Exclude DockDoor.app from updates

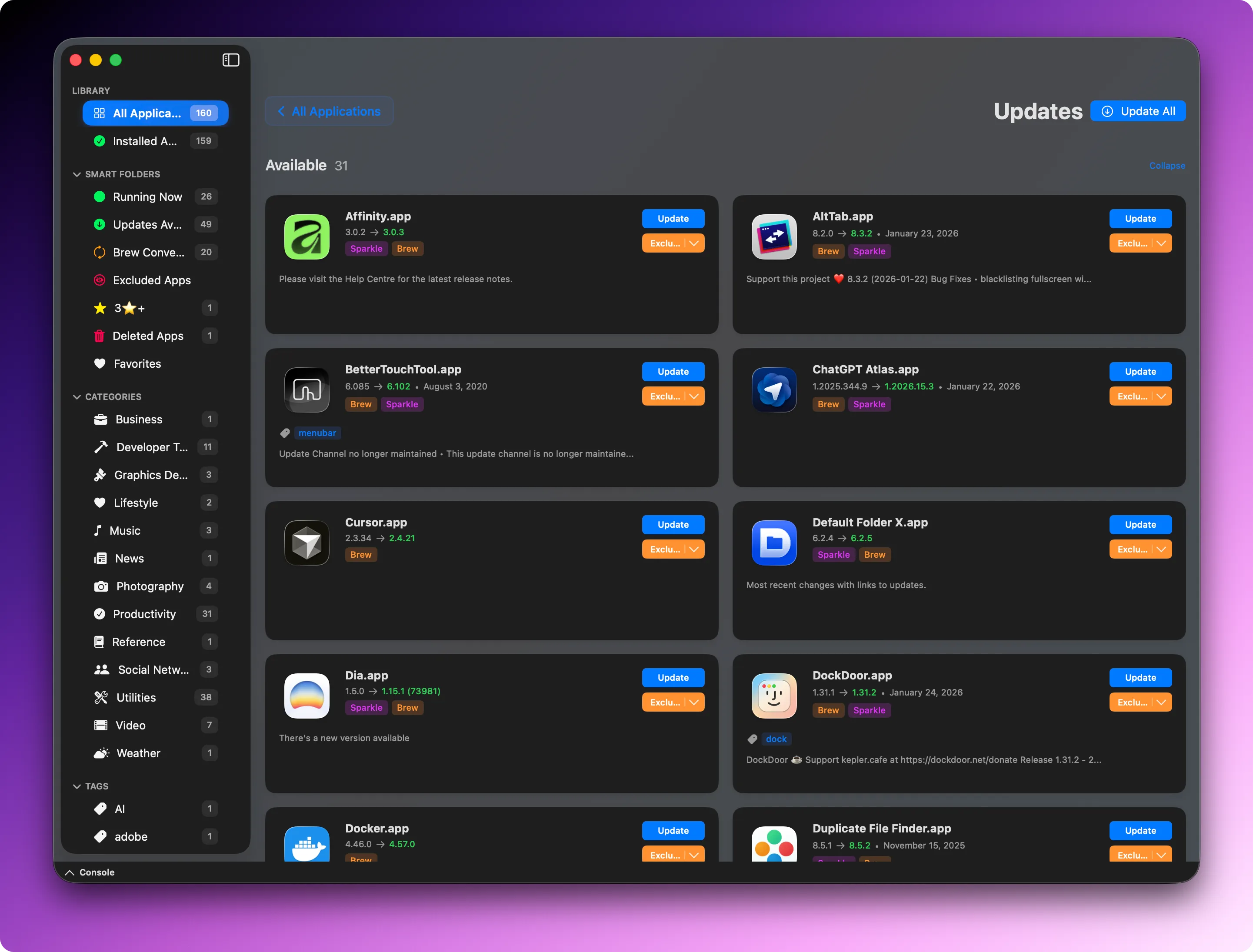coord(1130,702)
